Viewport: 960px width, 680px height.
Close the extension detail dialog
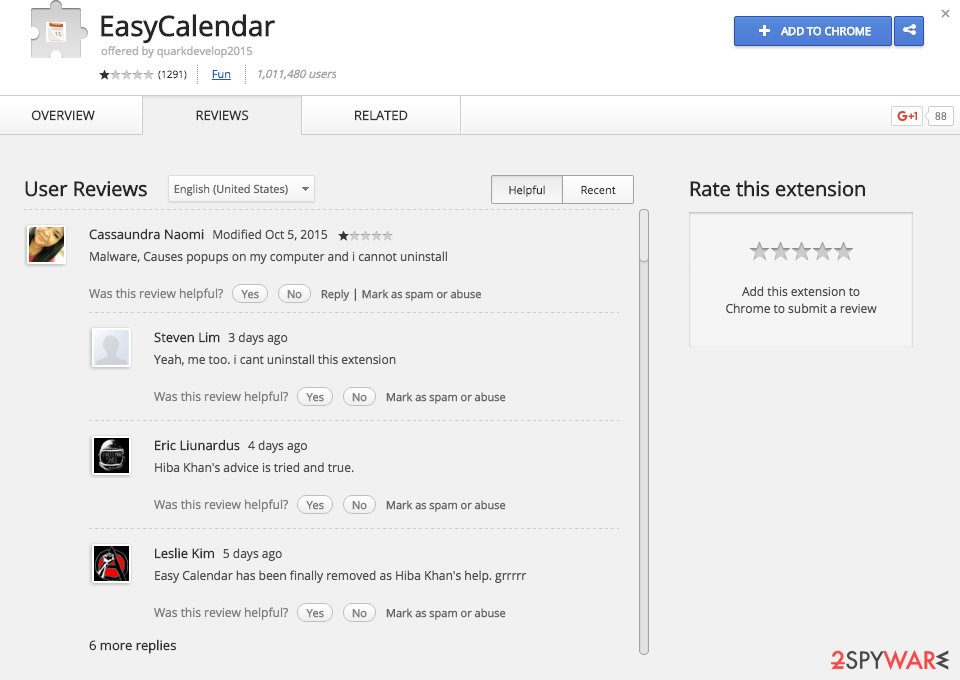coord(945,13)
